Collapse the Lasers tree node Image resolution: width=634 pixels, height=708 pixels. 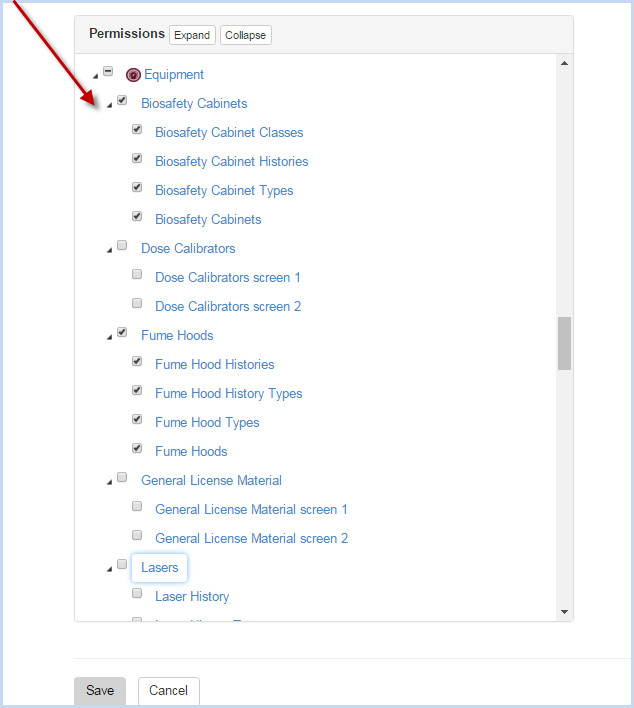coord(109,569)
